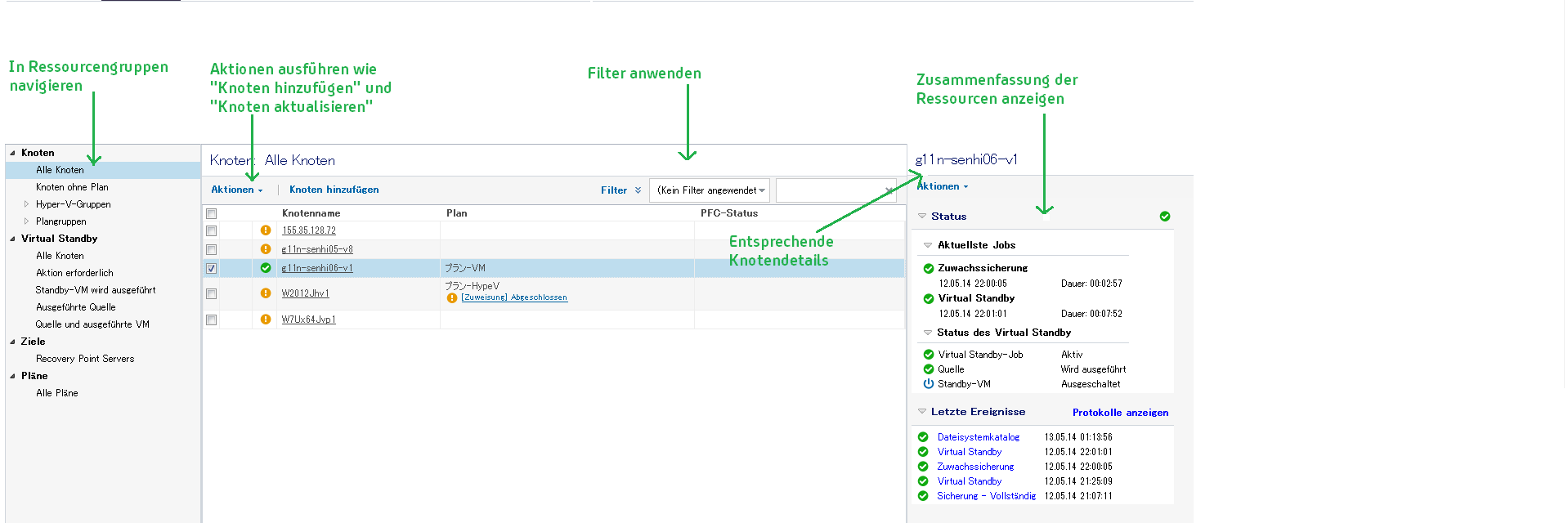Select Knoten ohne Plan
Image resolution: width=1568 pixels, height=523 pixels.
pyautogui.click(x=72, y=187)
